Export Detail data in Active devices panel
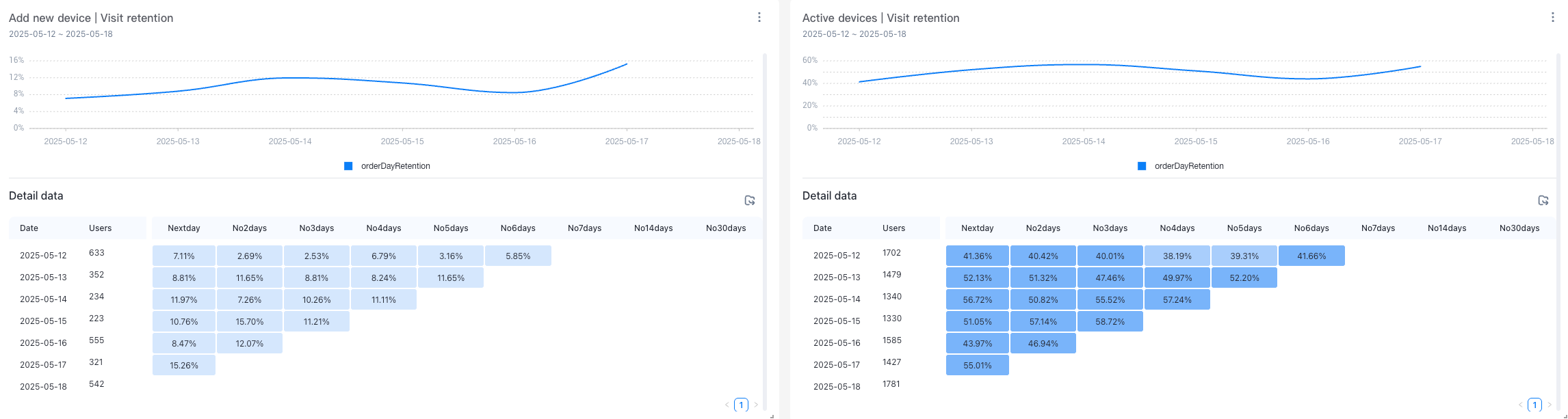Screen dimensions: 1568x419 click(x=1543, y=200)
